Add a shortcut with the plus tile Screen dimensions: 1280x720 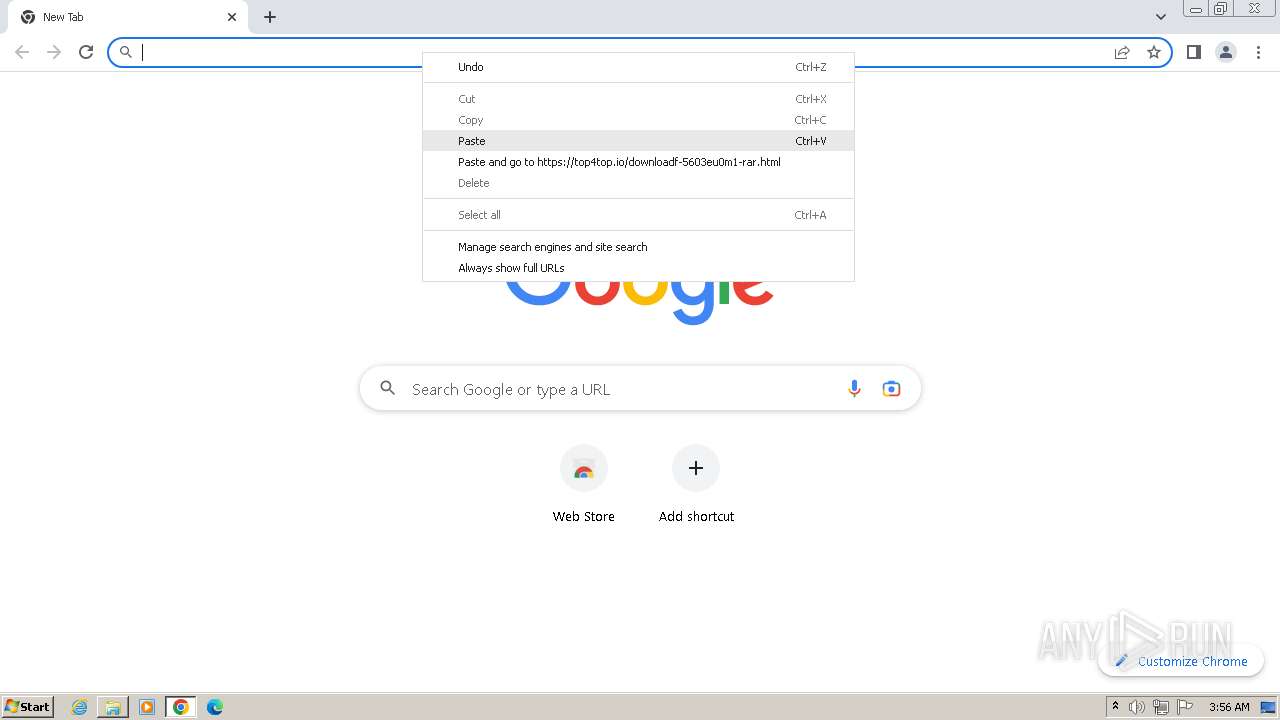click(x=696, y=485)
